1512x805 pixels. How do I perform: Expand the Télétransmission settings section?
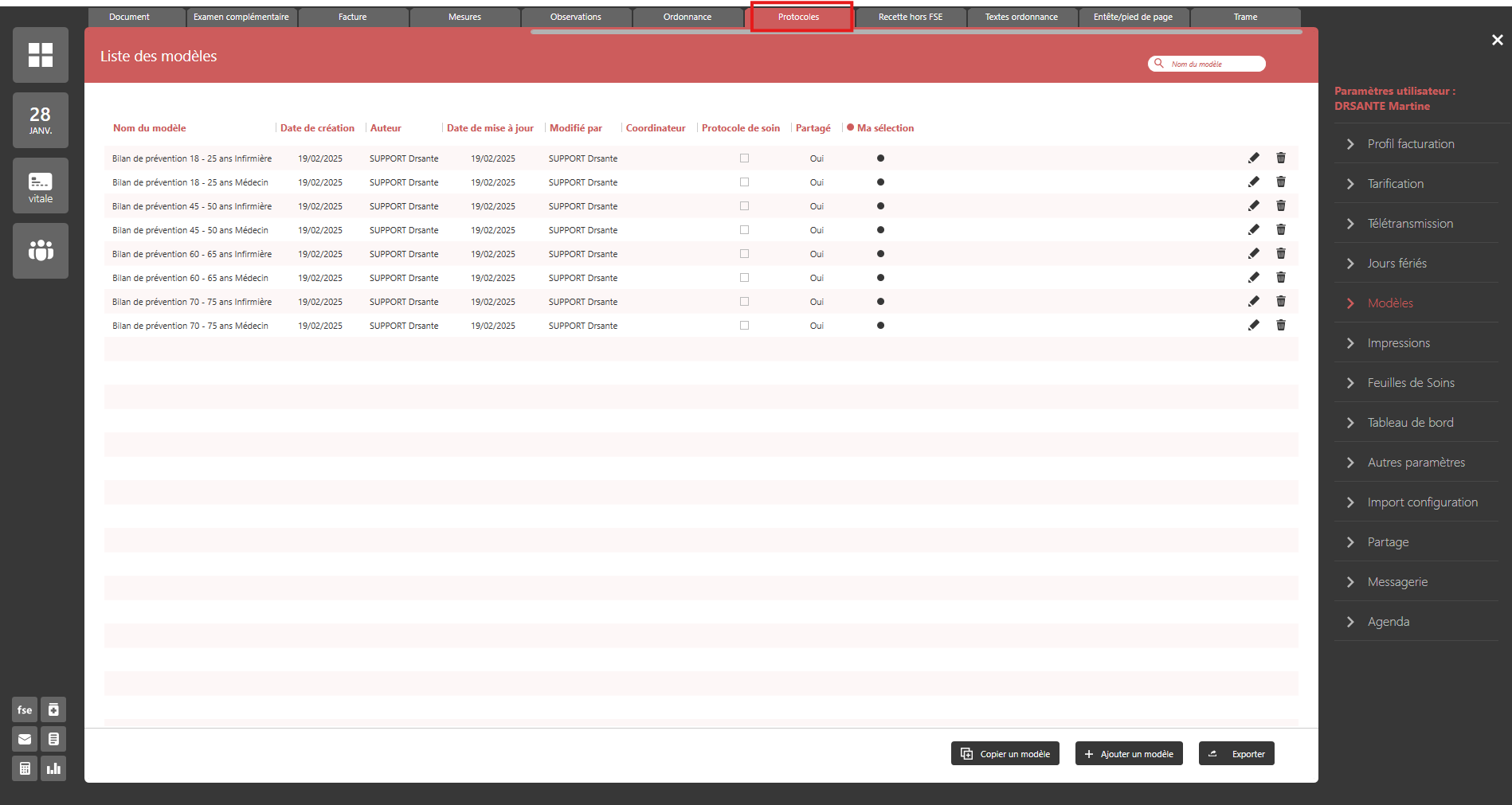tap(1409, 224)
